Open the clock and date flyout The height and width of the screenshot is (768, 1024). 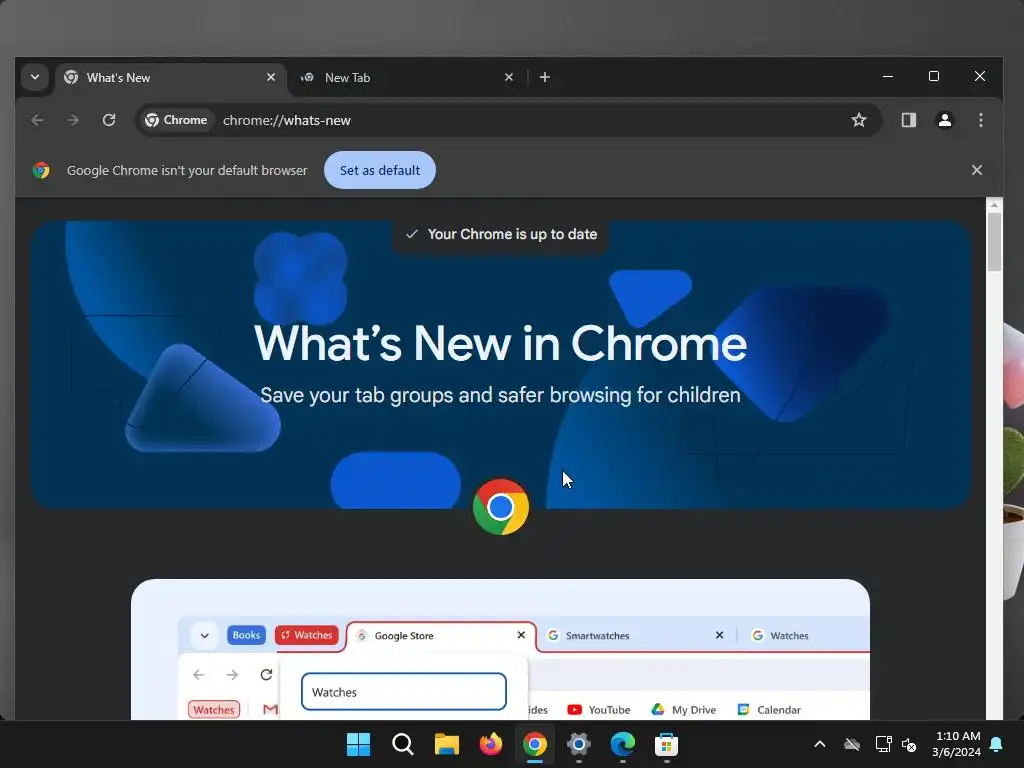pyautogui.click(x=957, y=744)
